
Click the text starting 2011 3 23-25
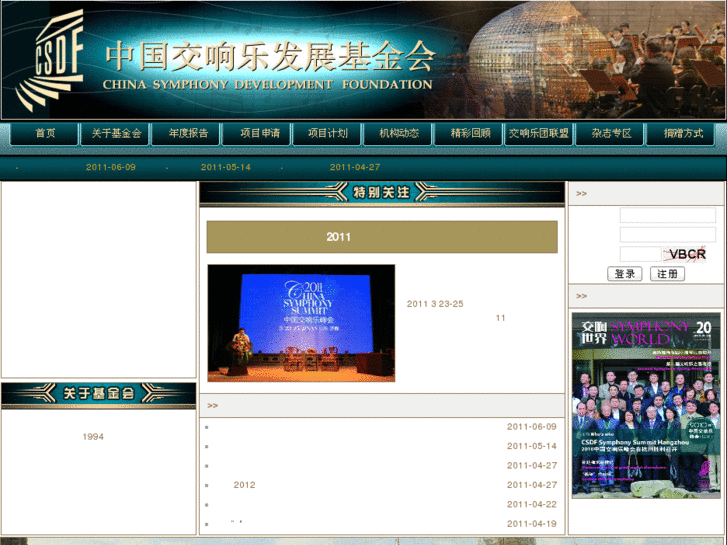pyautogui.click(x=435, y=304)
